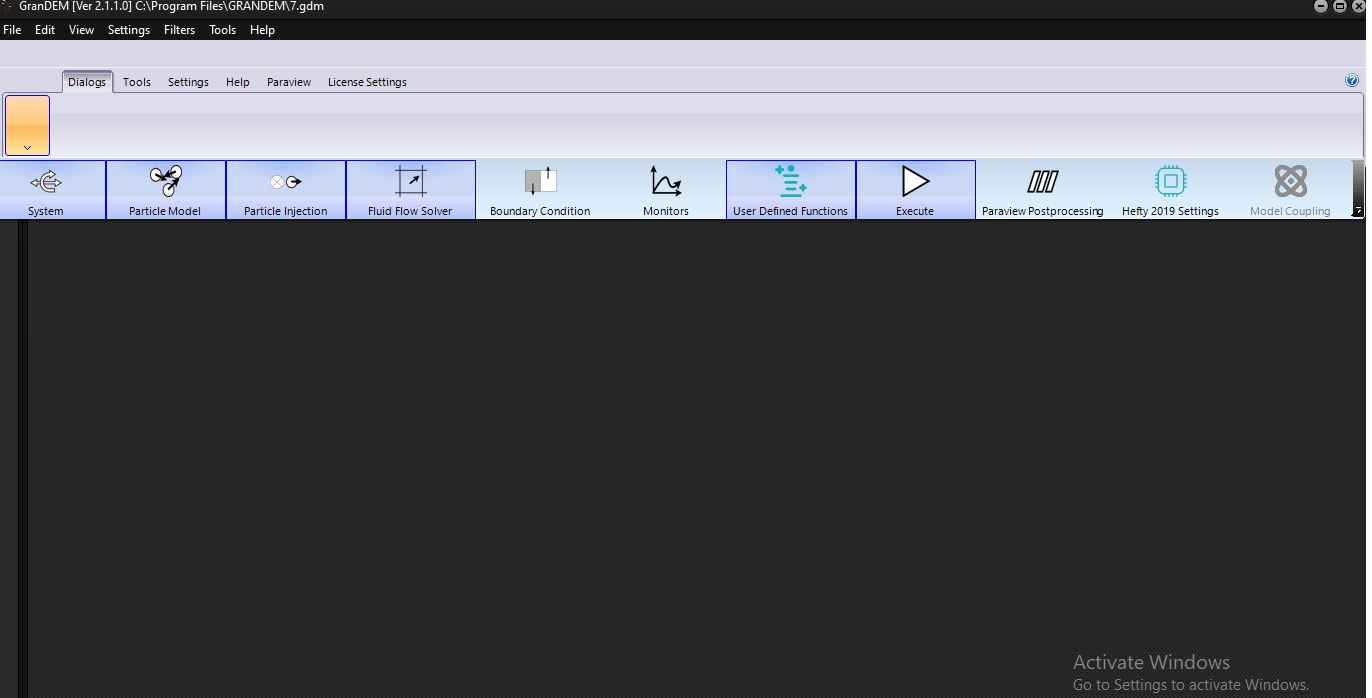Click the Execute play button
1372x698 pixels.
pos(915,190)
